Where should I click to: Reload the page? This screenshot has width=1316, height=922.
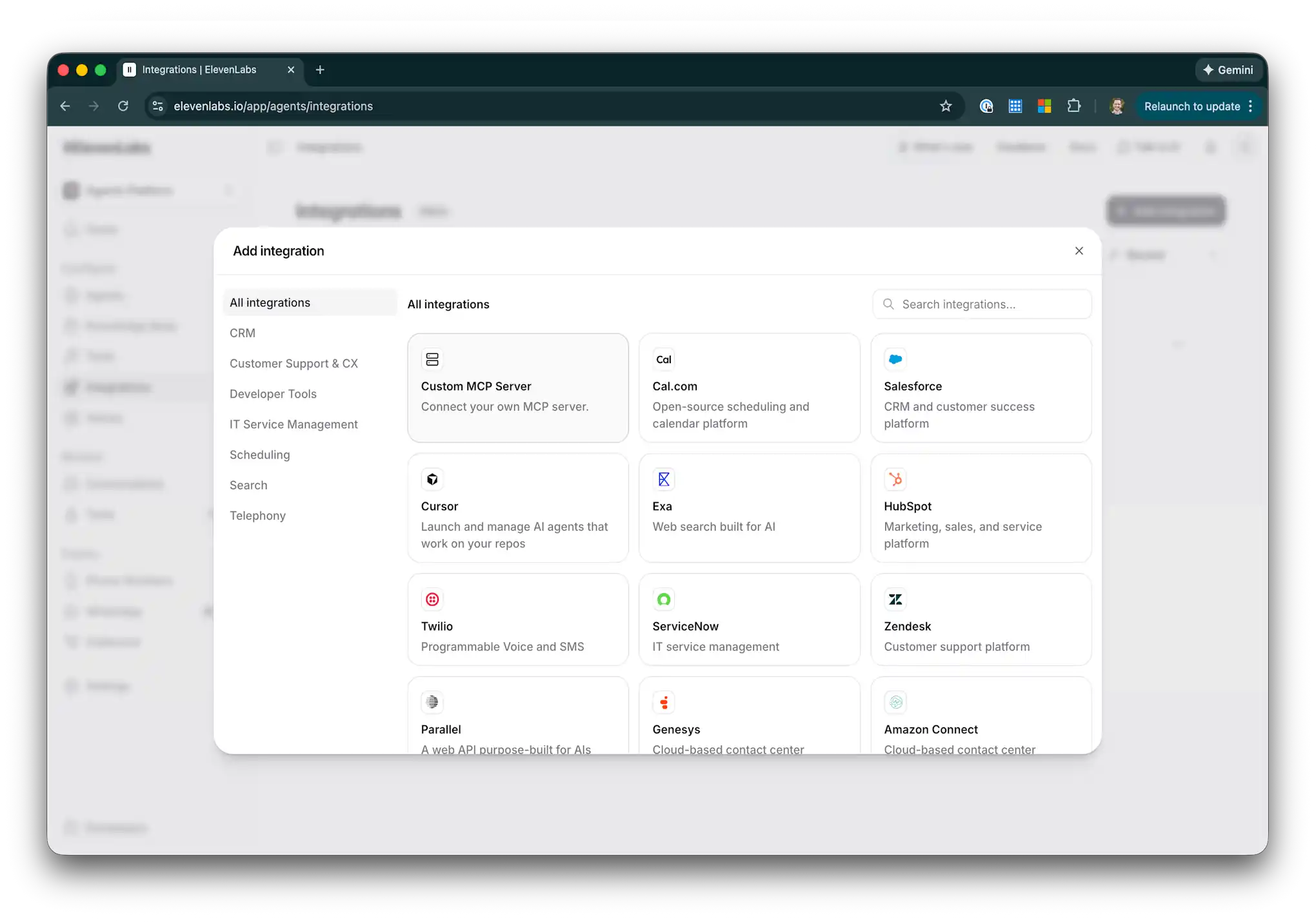123,106
